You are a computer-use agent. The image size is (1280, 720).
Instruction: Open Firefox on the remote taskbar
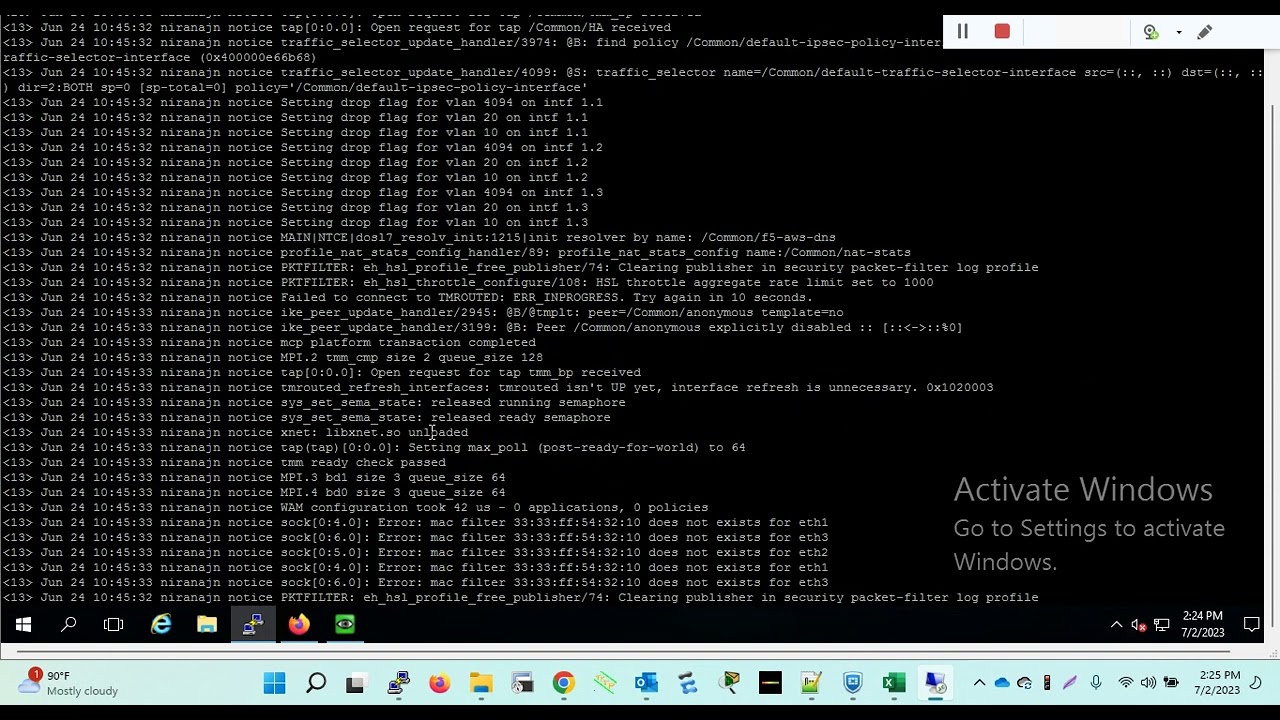tap(299, 625)
